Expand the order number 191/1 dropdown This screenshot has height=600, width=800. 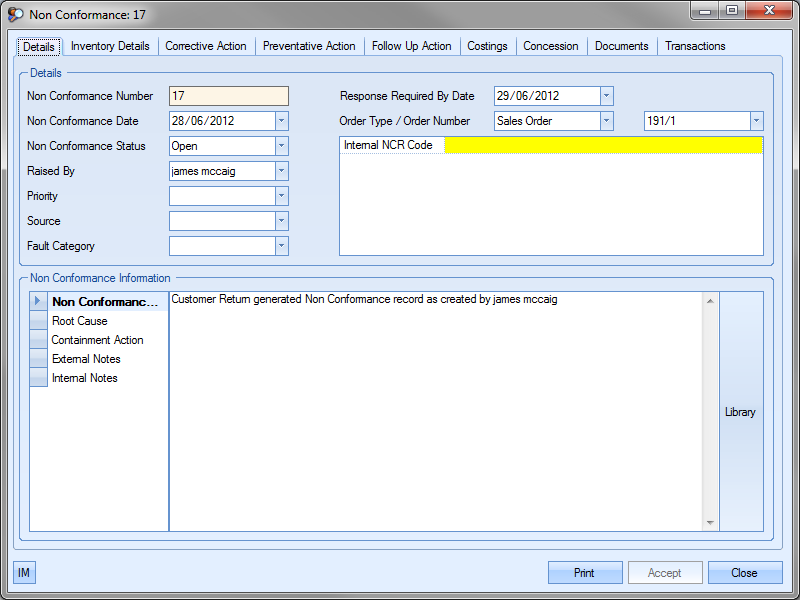[x=755, y=121]
